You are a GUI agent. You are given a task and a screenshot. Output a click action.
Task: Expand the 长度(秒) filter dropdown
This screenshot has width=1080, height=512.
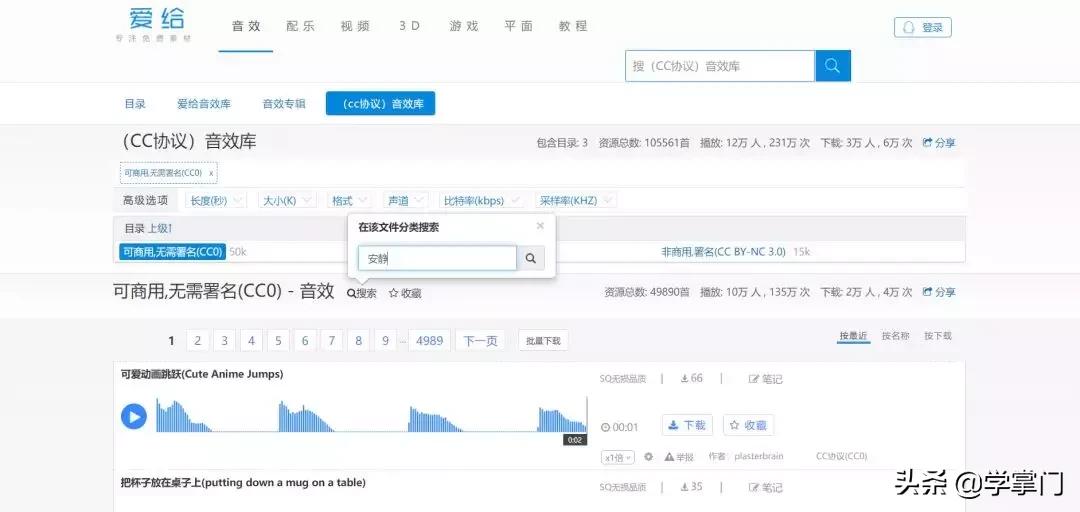pyautogui.click(x=216, y=201)
